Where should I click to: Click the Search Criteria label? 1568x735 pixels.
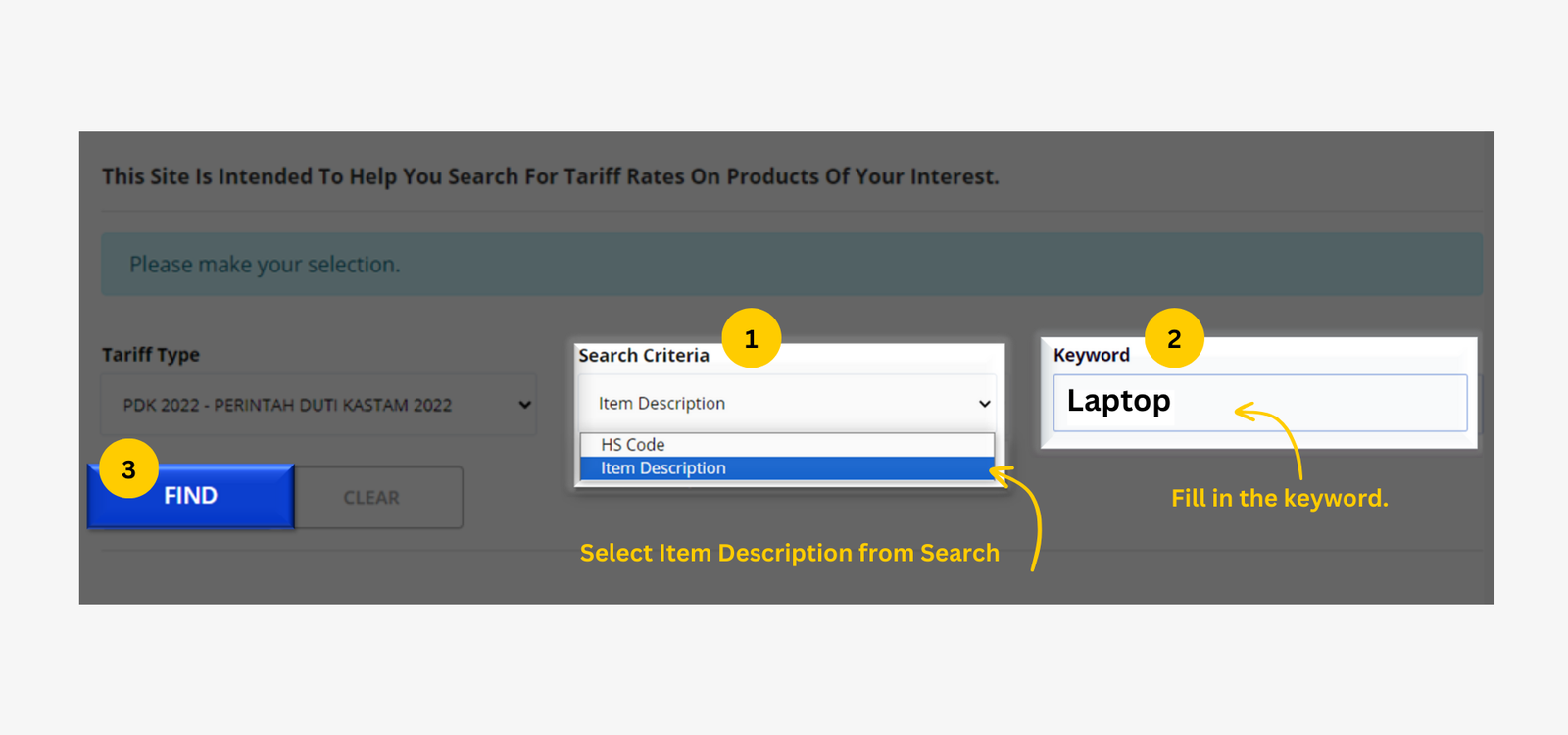(644, 355)
